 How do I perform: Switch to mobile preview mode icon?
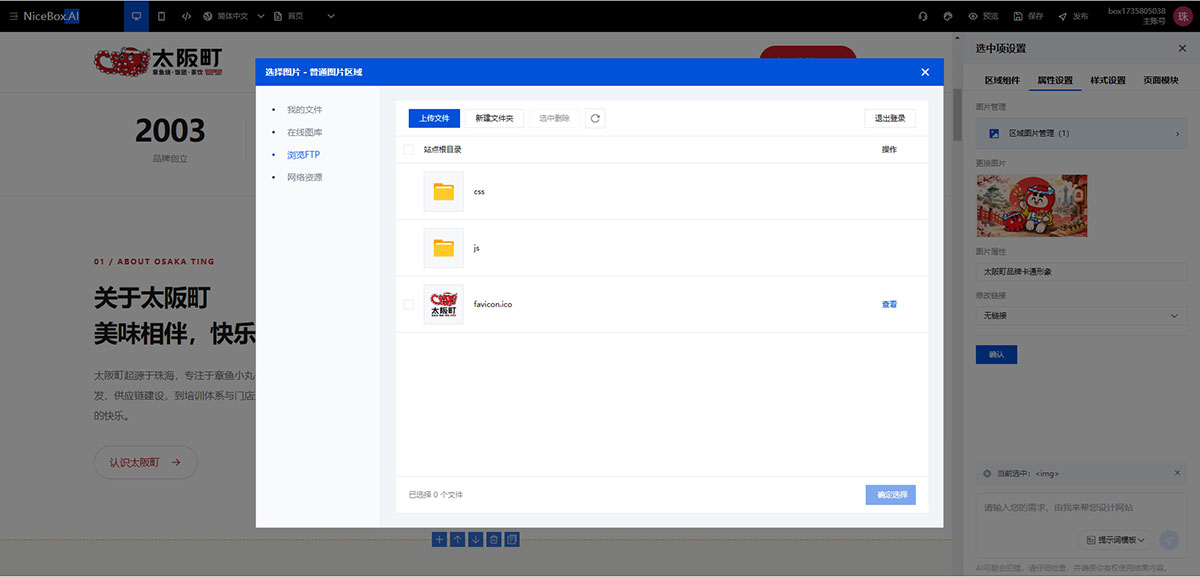(162, 16)
